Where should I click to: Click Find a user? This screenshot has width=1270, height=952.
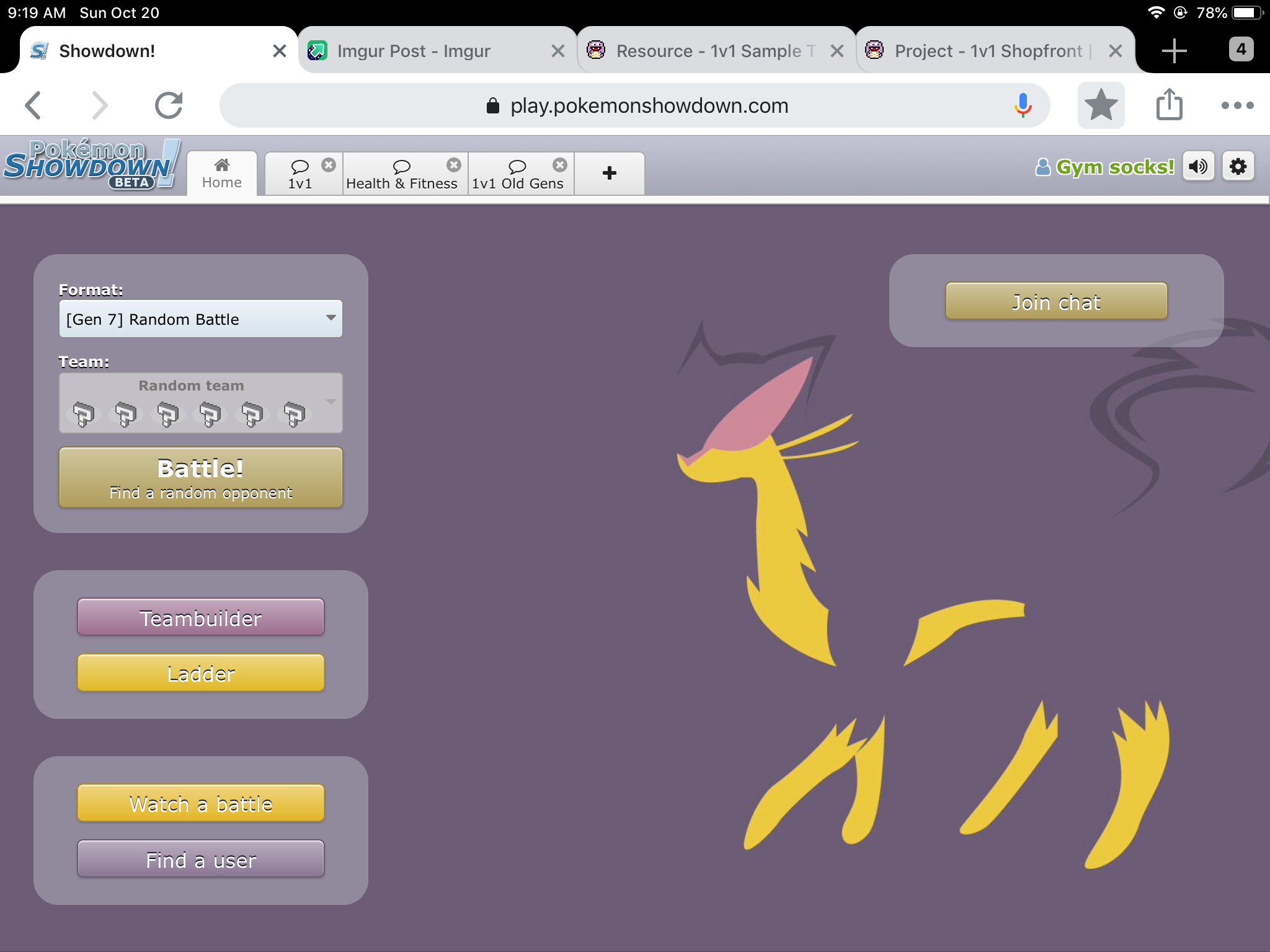(200, 859)
